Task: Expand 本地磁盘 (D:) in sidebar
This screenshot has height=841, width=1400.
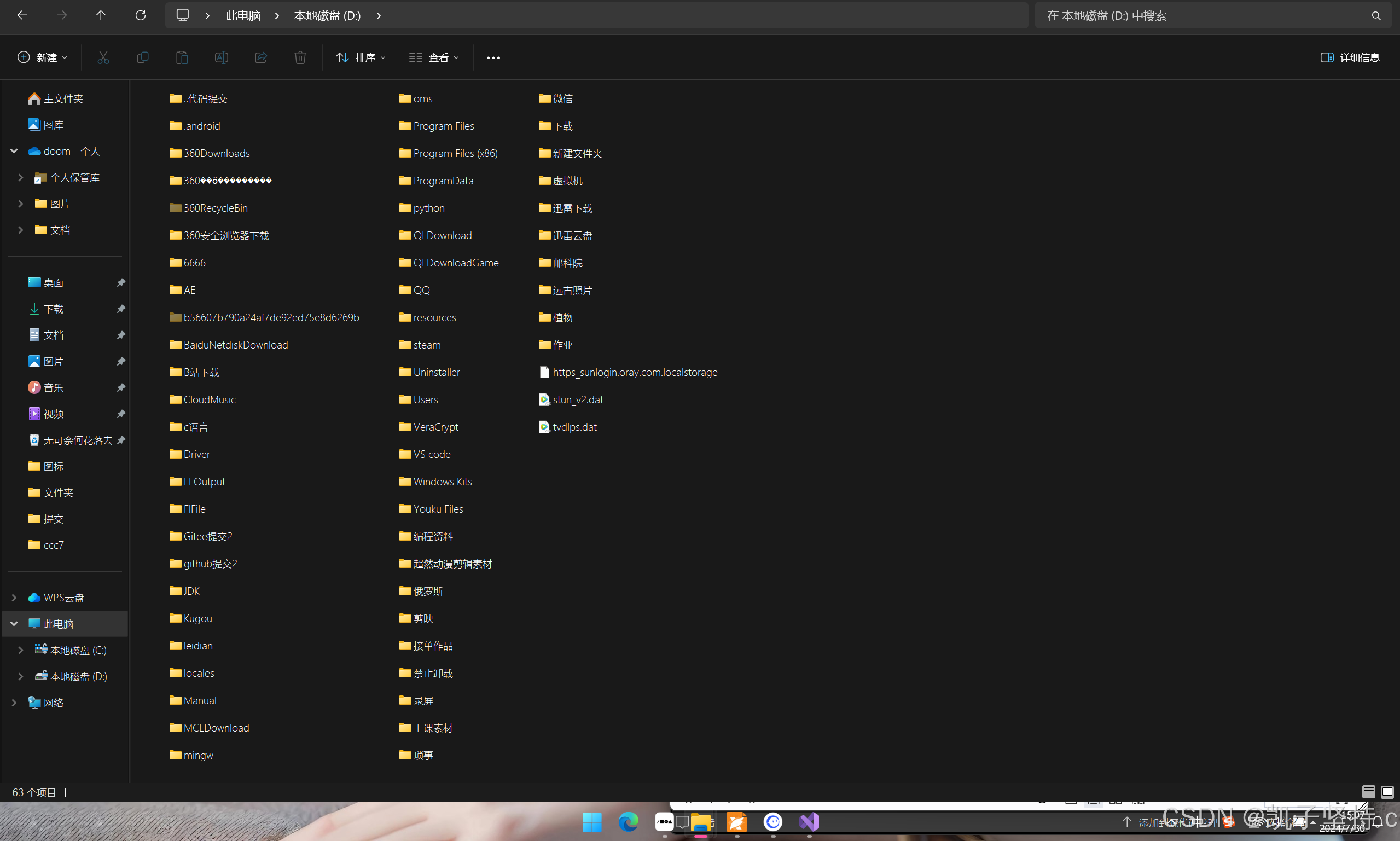Action: [x=20, y=676]
